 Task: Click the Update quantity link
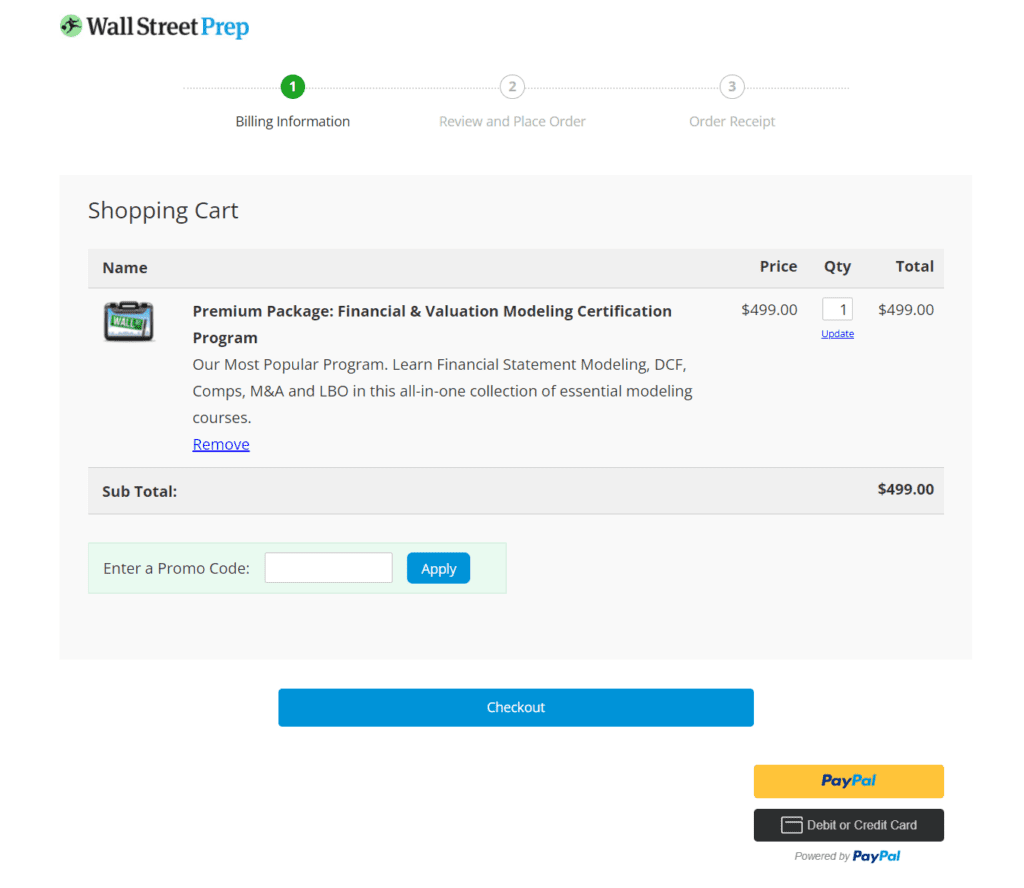(x=837, y=333)
